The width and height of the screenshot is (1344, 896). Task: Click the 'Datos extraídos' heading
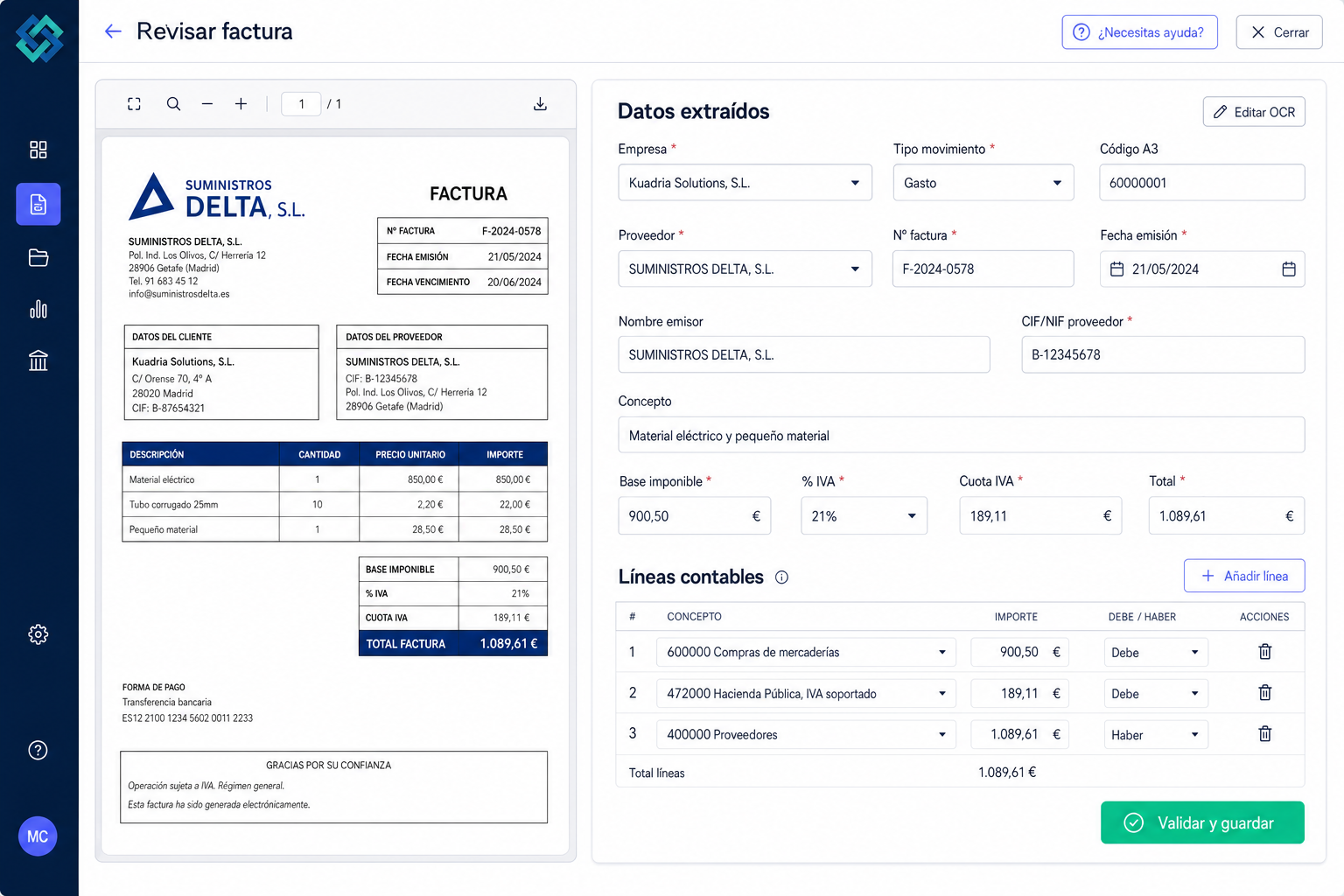click(x=694, y=111)
